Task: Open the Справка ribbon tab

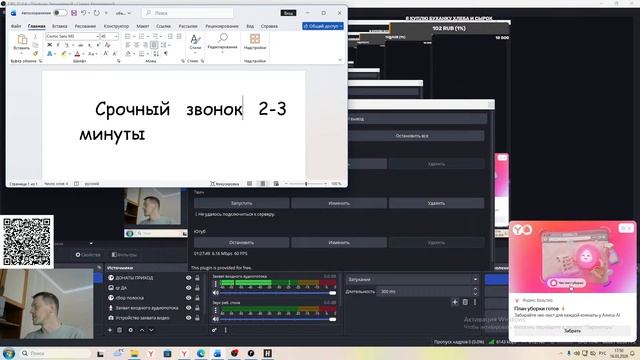Action: point(269,26)
